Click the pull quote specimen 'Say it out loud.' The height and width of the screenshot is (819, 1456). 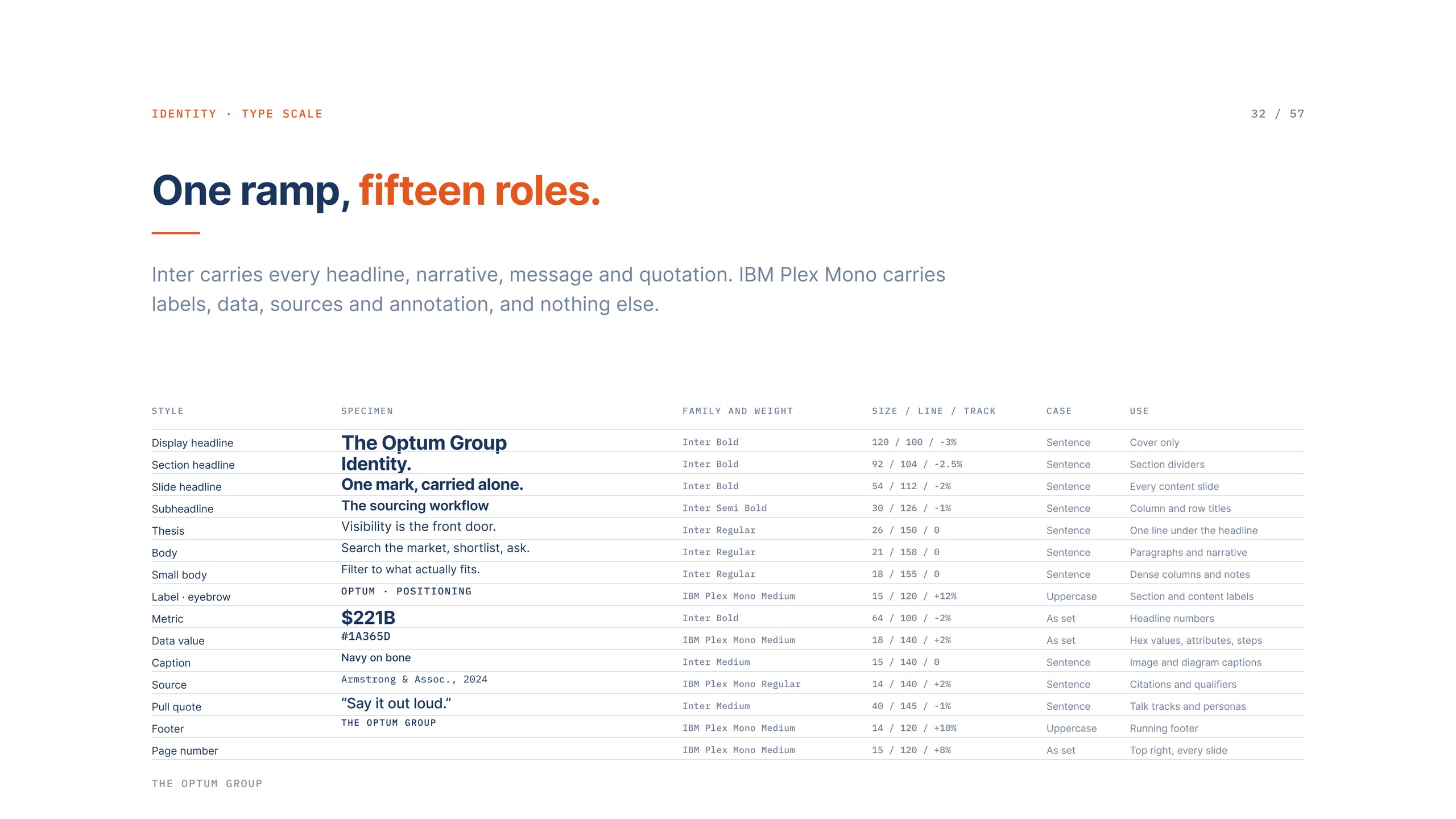(396, 704)
